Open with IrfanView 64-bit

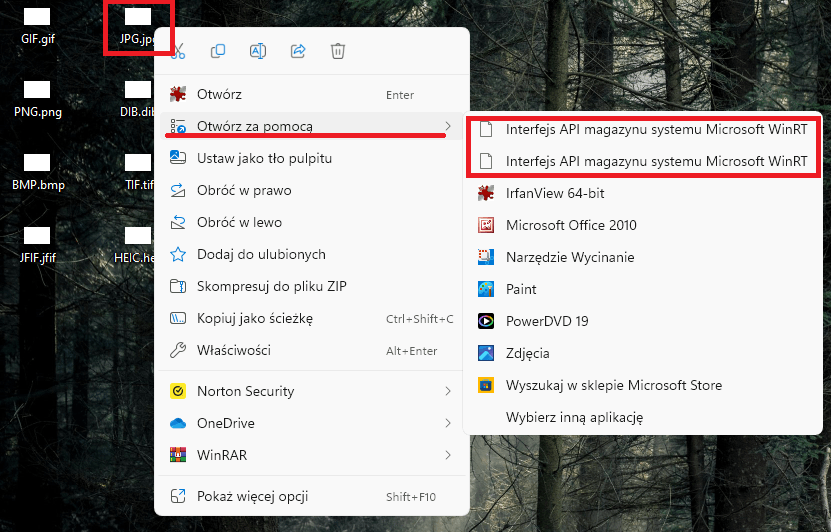(x=643, y=193)
